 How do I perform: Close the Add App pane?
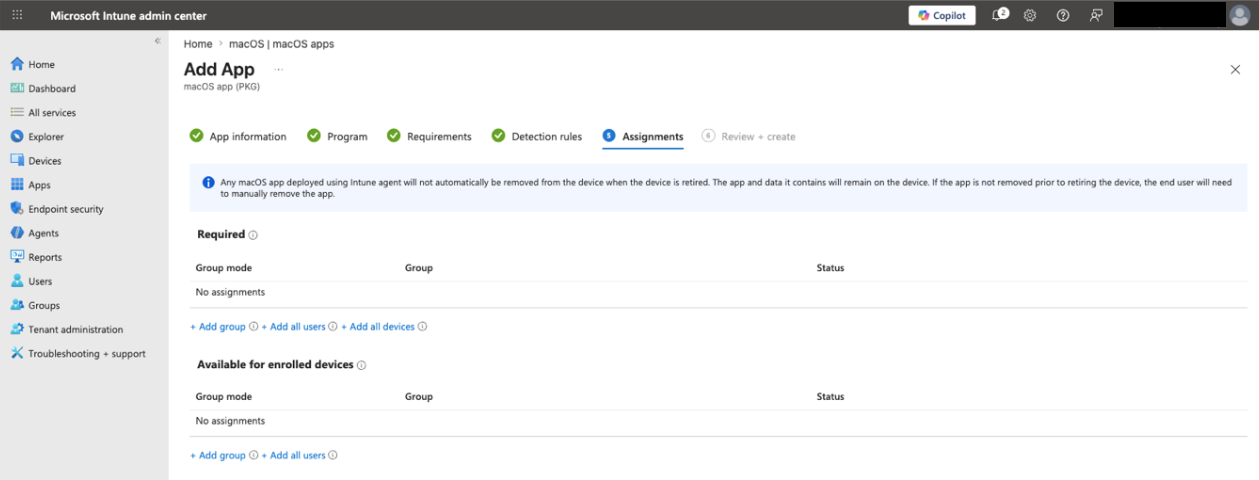tap(1235, 69)
